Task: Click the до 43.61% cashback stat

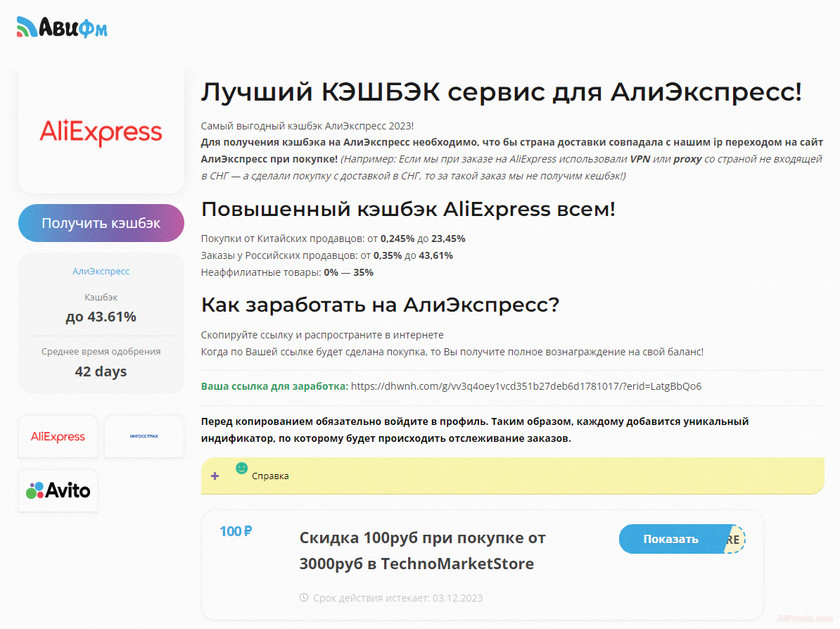Action: [x=100, y=315]
